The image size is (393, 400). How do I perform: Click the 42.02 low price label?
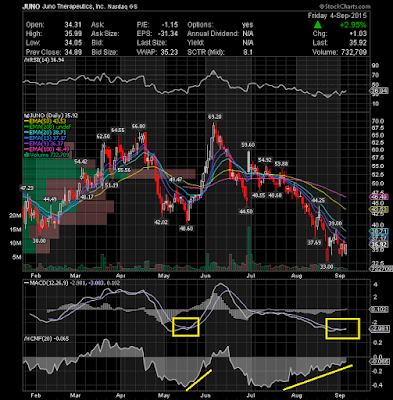coord(161,222)
